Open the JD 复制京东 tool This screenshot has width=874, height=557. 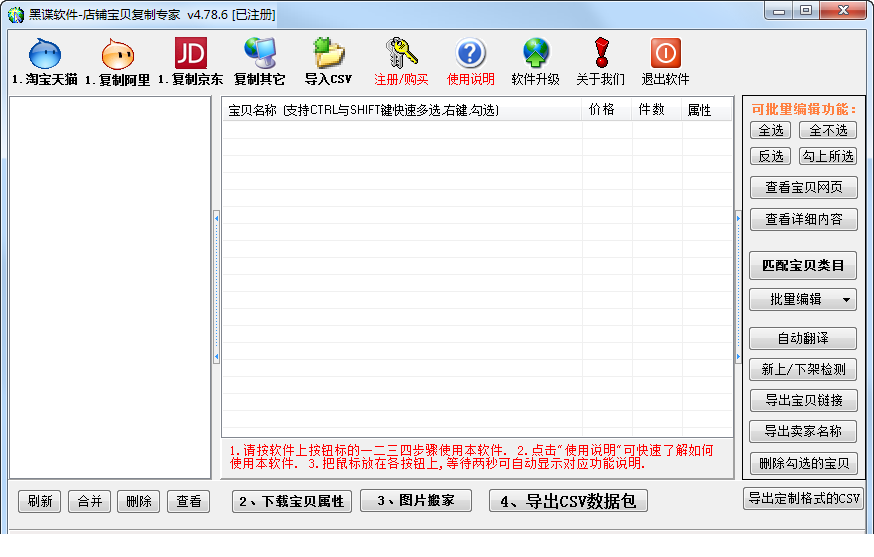[191, 61]
